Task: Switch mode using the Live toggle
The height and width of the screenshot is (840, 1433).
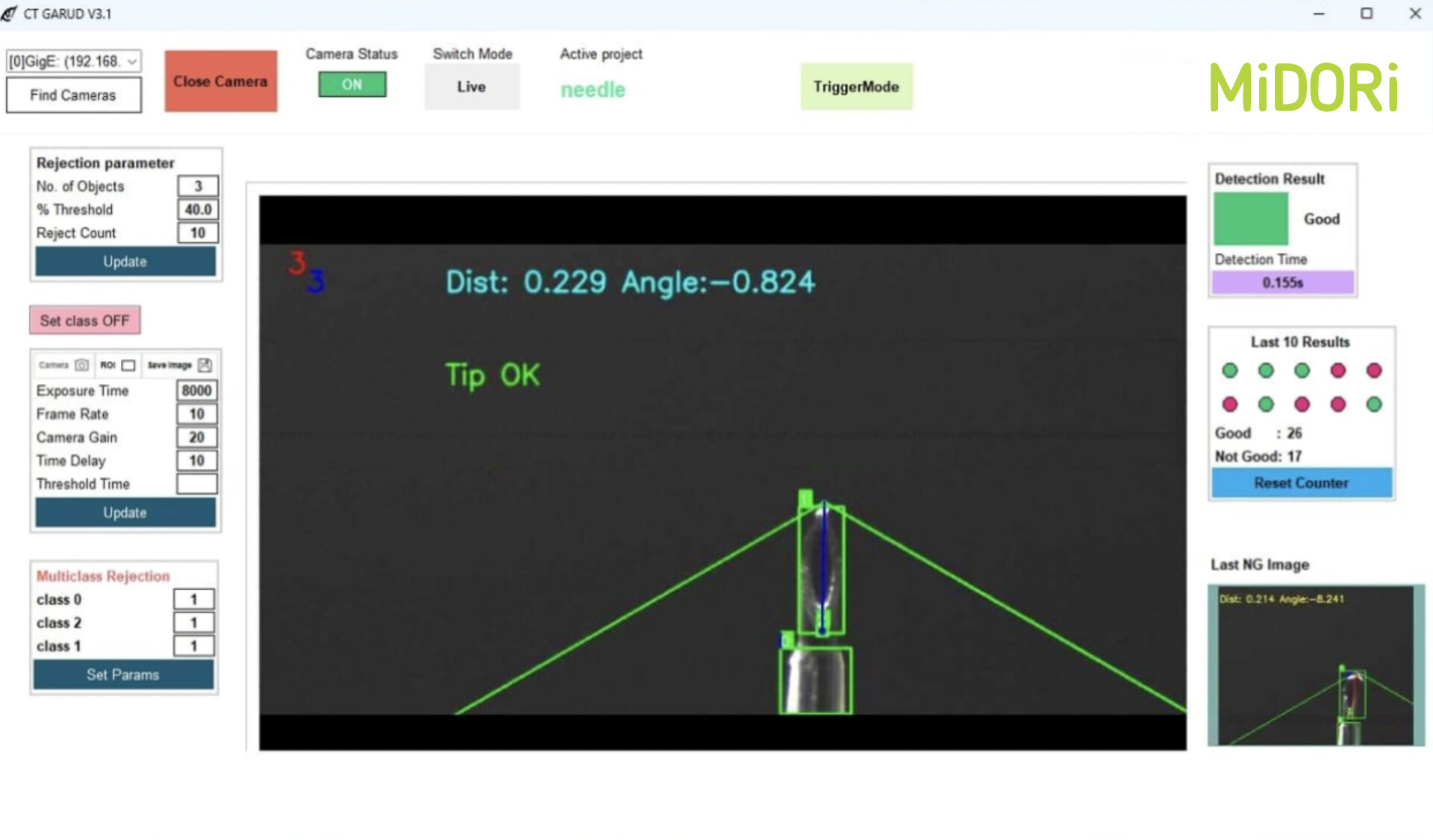Action: (x=472, y=87)
